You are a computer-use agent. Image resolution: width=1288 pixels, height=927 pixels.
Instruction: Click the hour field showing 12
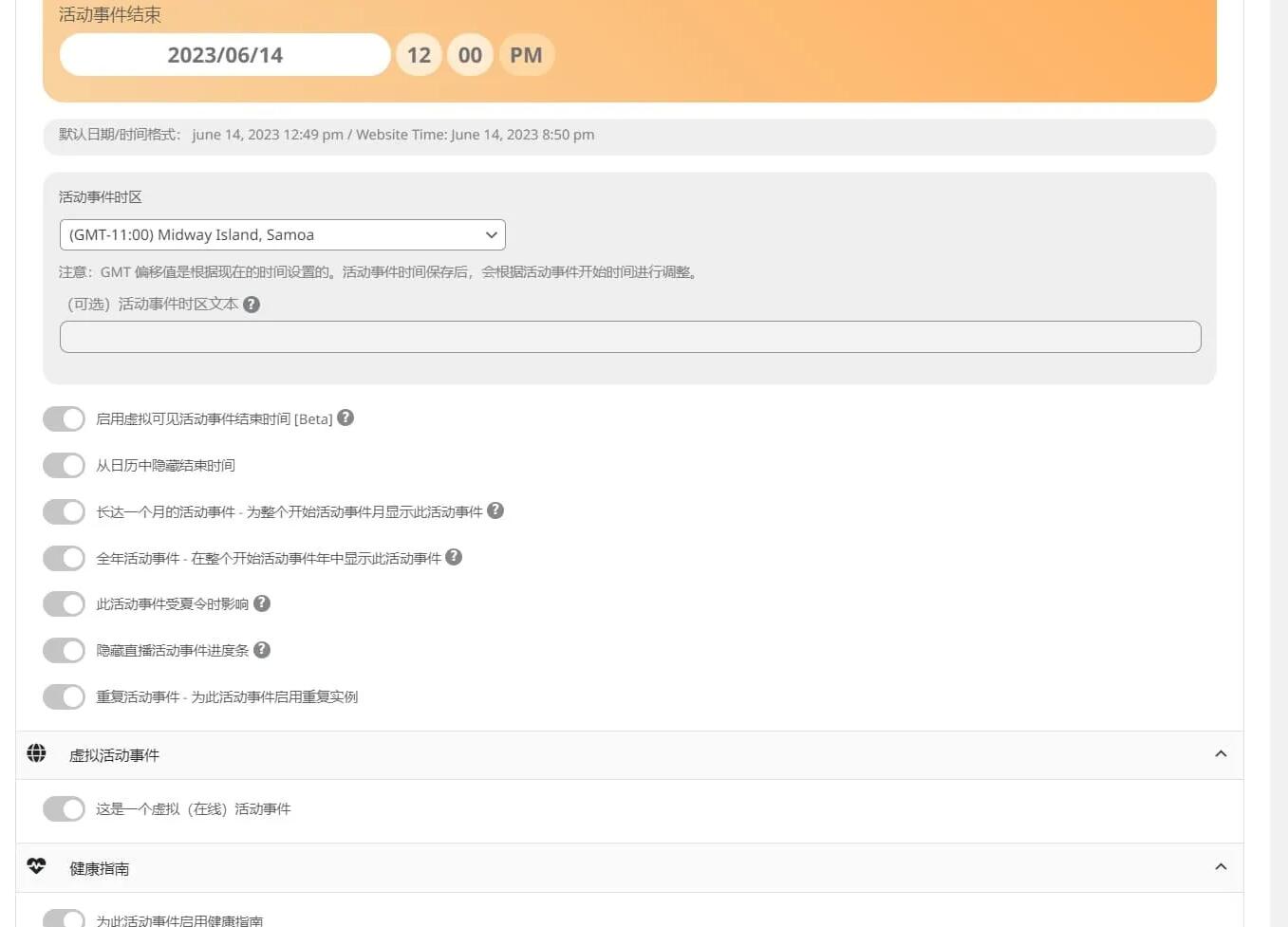pyautogui.click(x=419, y=55)
